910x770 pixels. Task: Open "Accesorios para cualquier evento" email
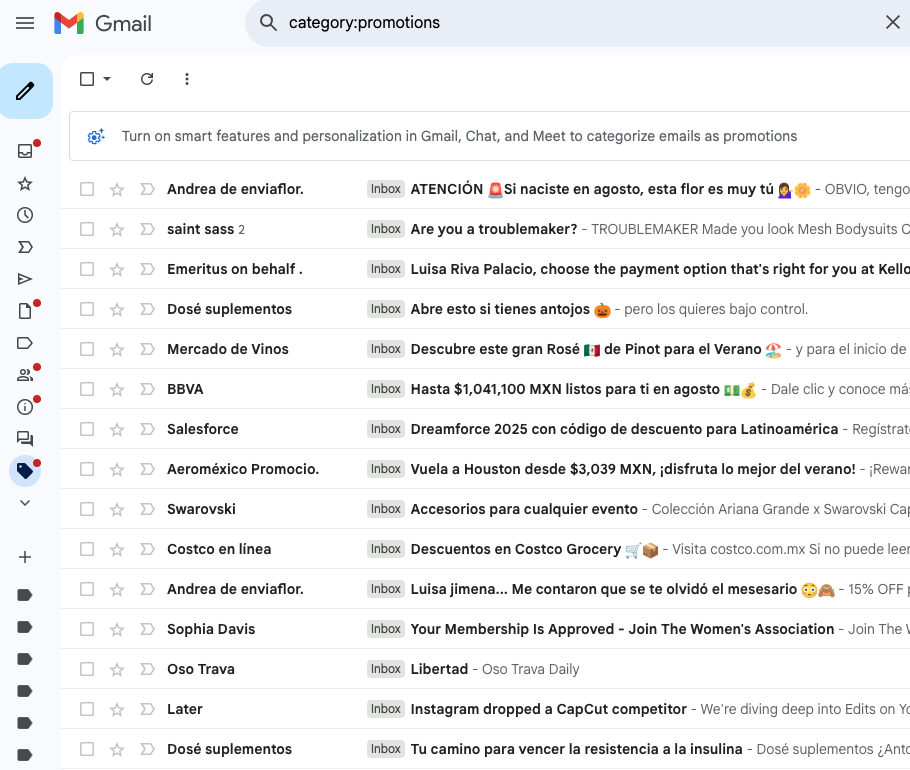click(524, 509)
